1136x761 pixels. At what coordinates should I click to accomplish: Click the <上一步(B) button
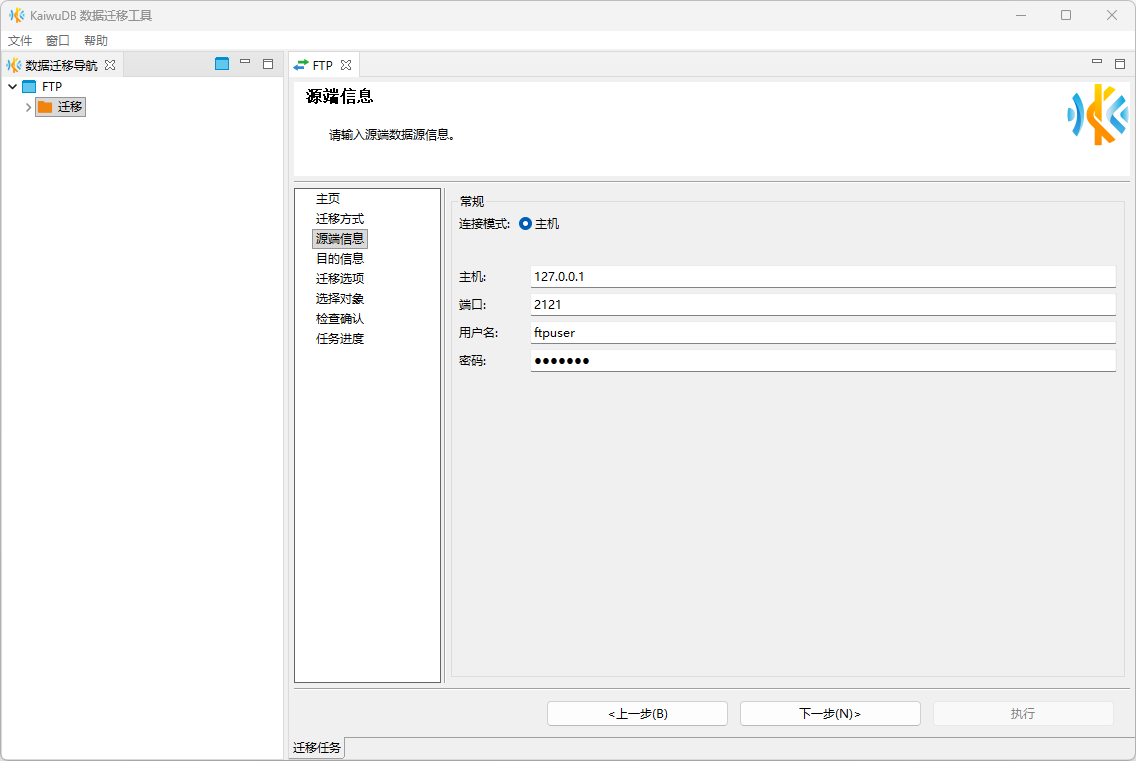[x=637, y=714]
